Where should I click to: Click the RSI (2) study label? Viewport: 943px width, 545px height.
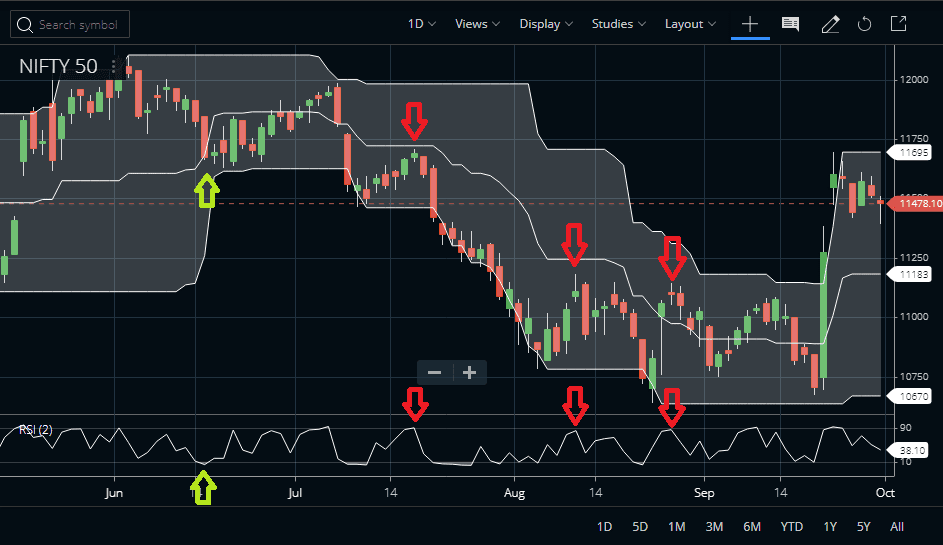[x=35, y=430]
